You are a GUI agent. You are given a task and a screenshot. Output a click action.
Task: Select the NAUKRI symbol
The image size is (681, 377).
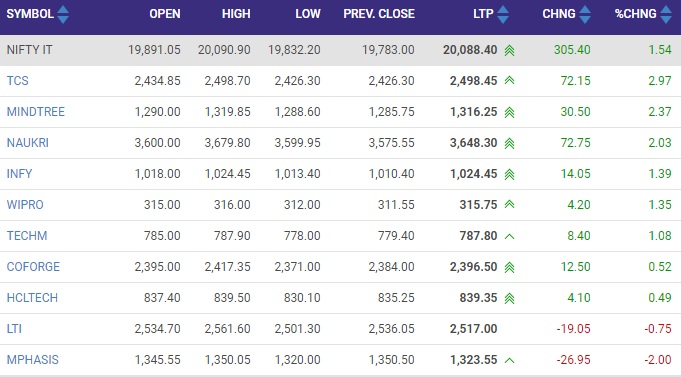(x=27, y=142)
